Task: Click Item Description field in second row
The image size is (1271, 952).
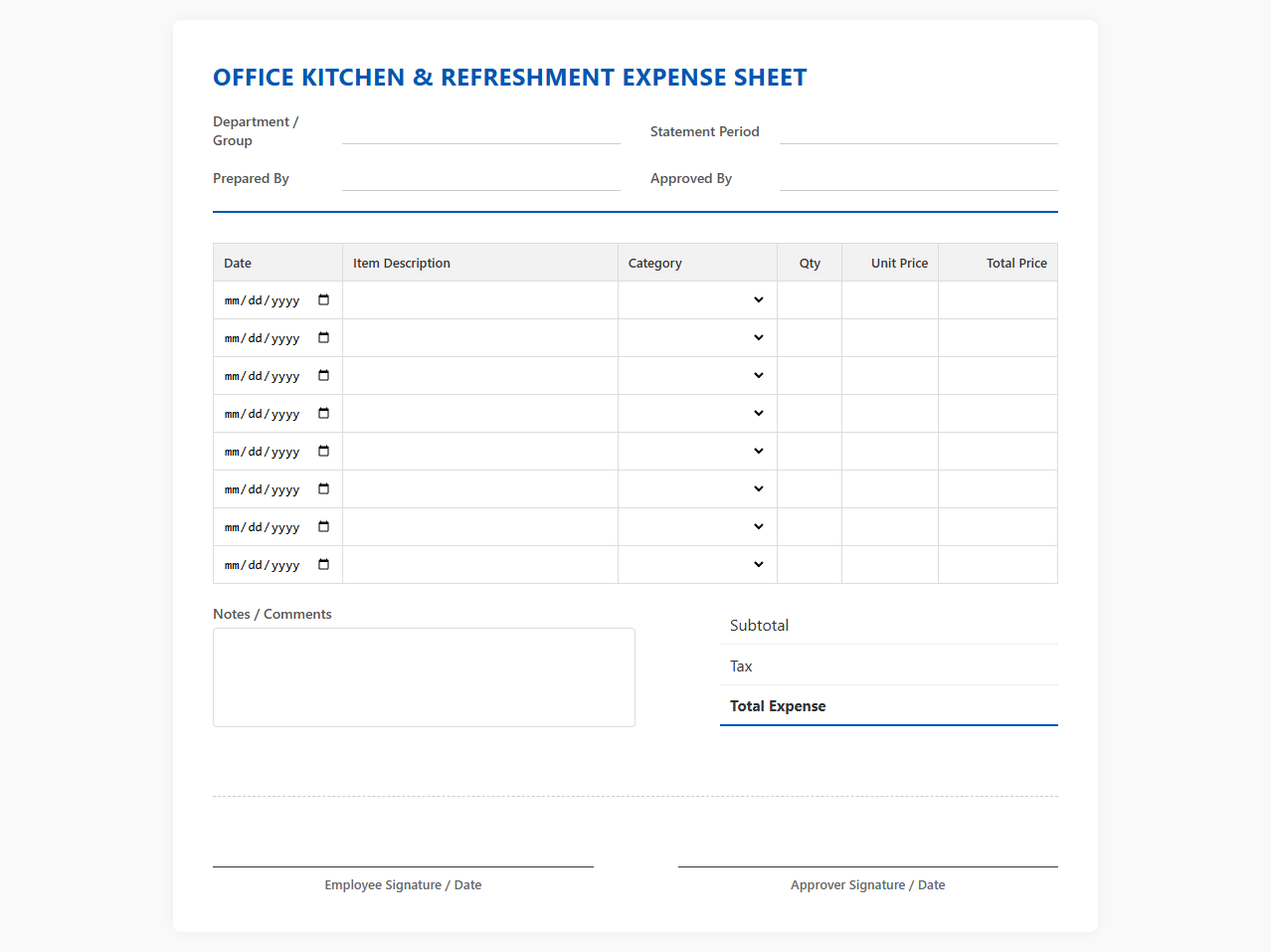Action: 480,338
